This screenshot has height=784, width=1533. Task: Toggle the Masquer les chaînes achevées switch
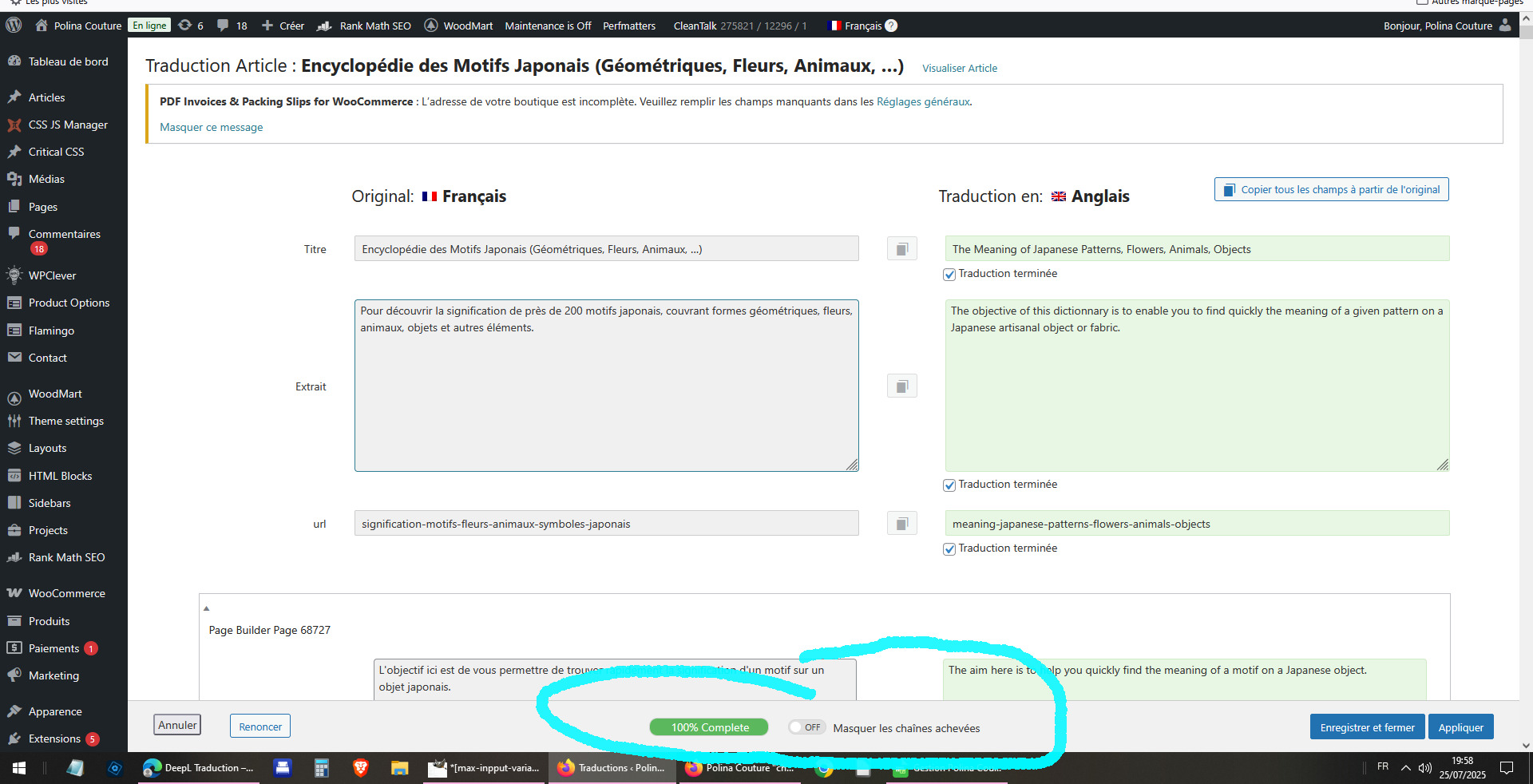(806, 727)
